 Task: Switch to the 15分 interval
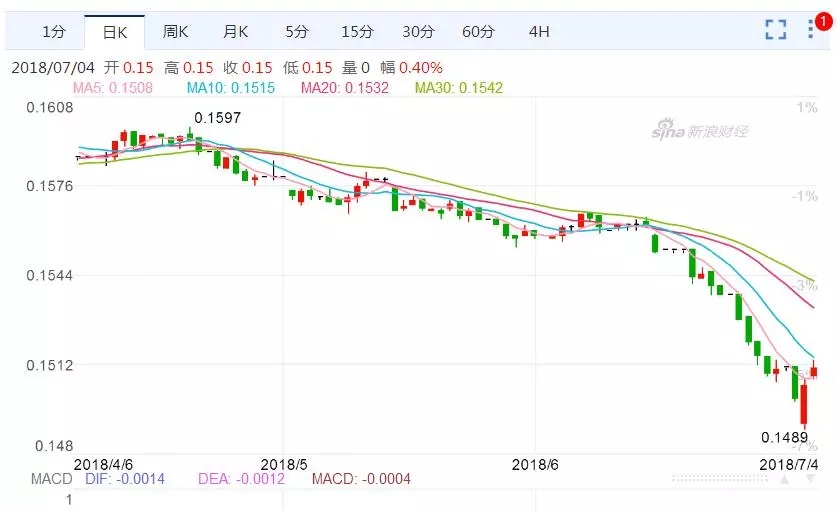(356, 32)
